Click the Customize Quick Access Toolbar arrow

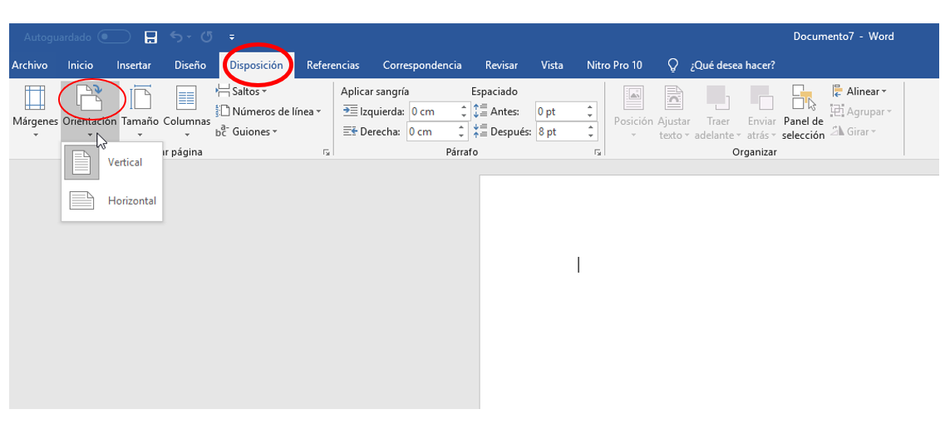pyautogui.click(x=232, y=37)
